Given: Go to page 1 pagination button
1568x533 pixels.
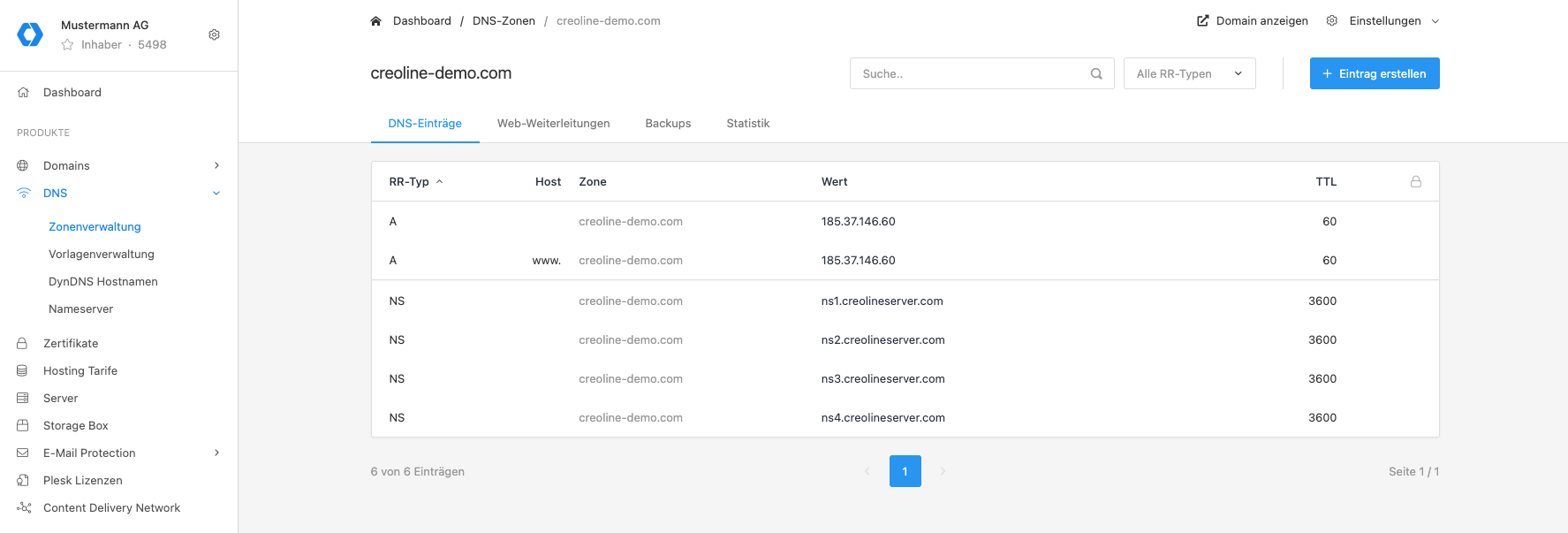Looking at the screenshot, I should [x=905, y=471].
